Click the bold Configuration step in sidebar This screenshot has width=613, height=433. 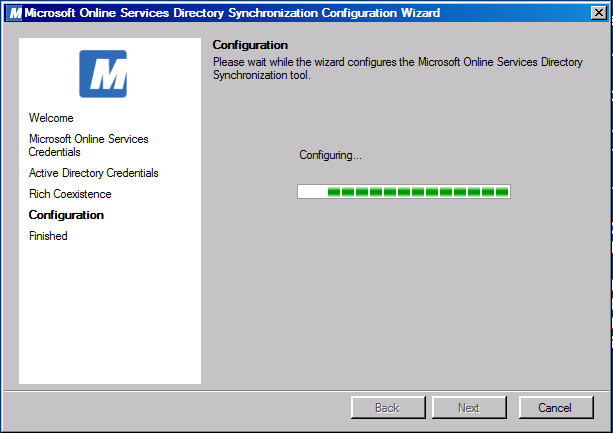click(x=66, y=215)
